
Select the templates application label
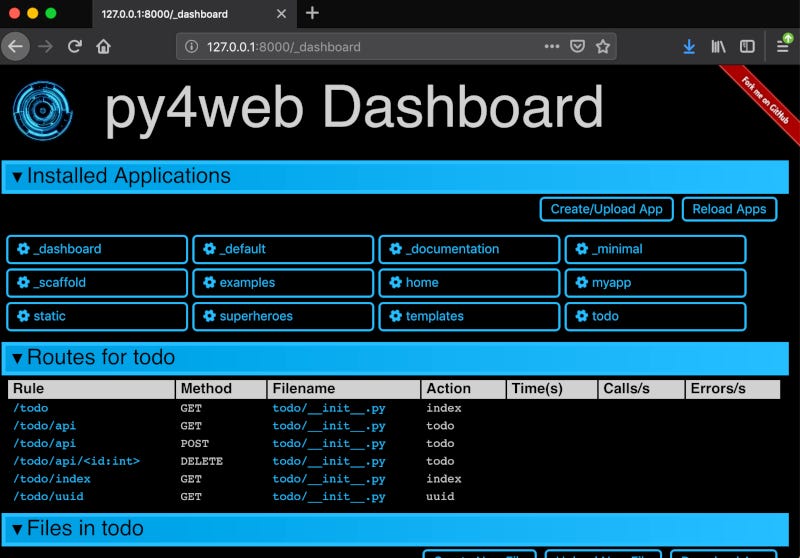click(435, 316)
